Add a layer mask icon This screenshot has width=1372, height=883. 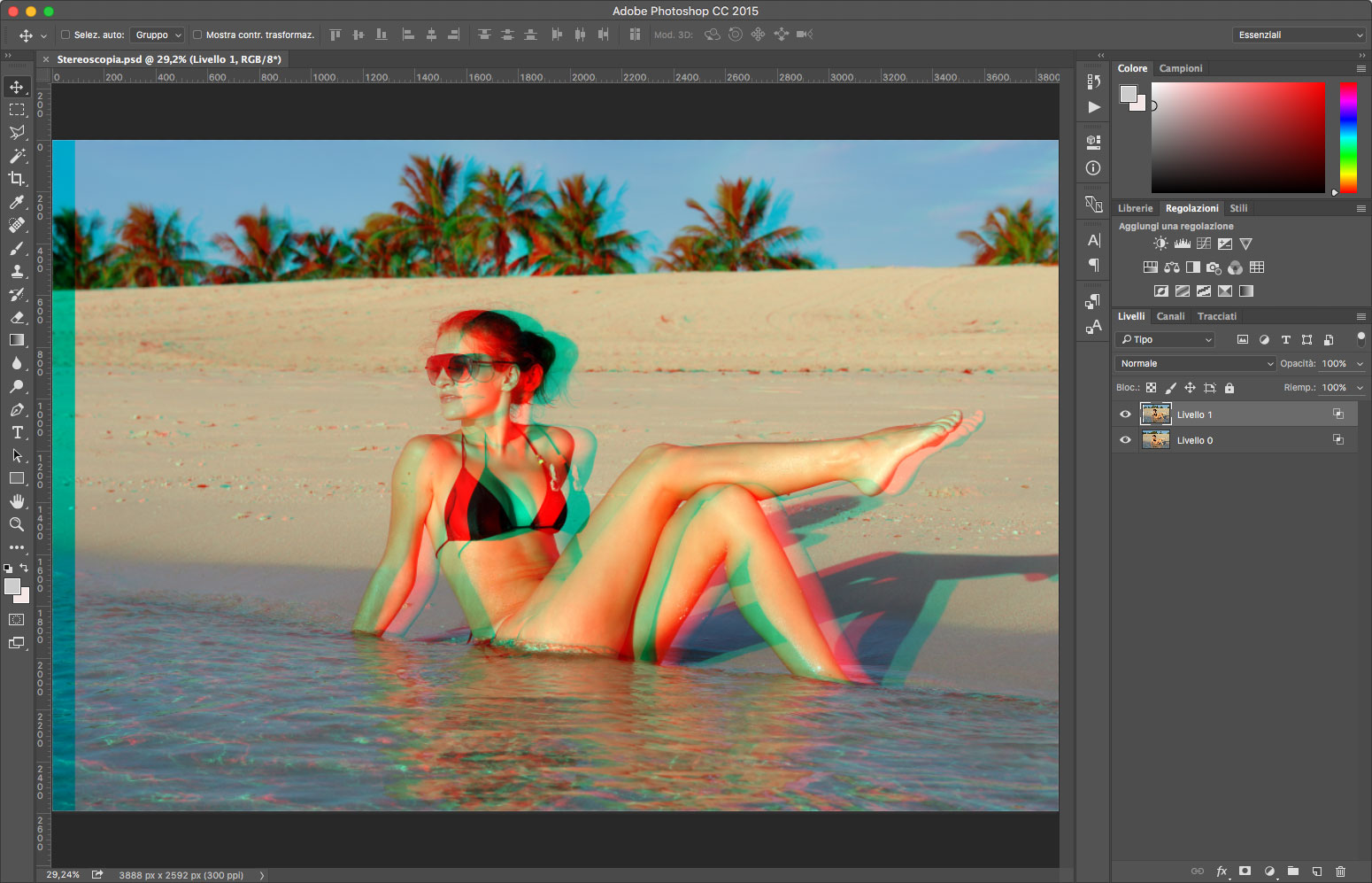[x=1245, y=871]
